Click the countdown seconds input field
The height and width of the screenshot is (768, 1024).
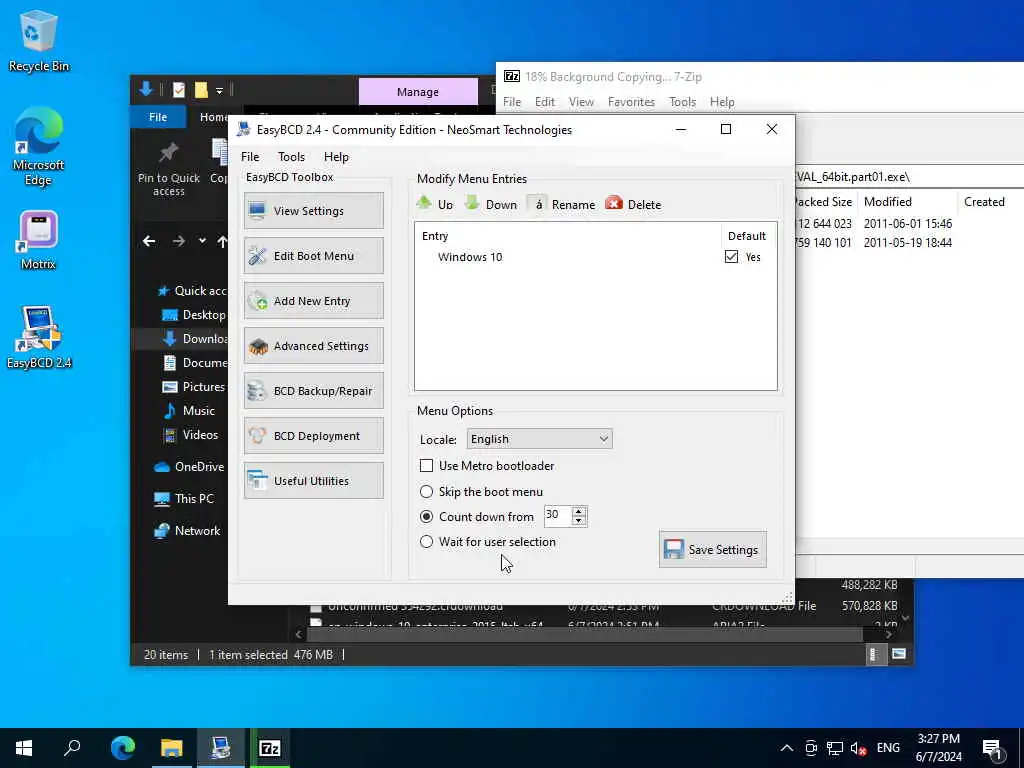557,516
